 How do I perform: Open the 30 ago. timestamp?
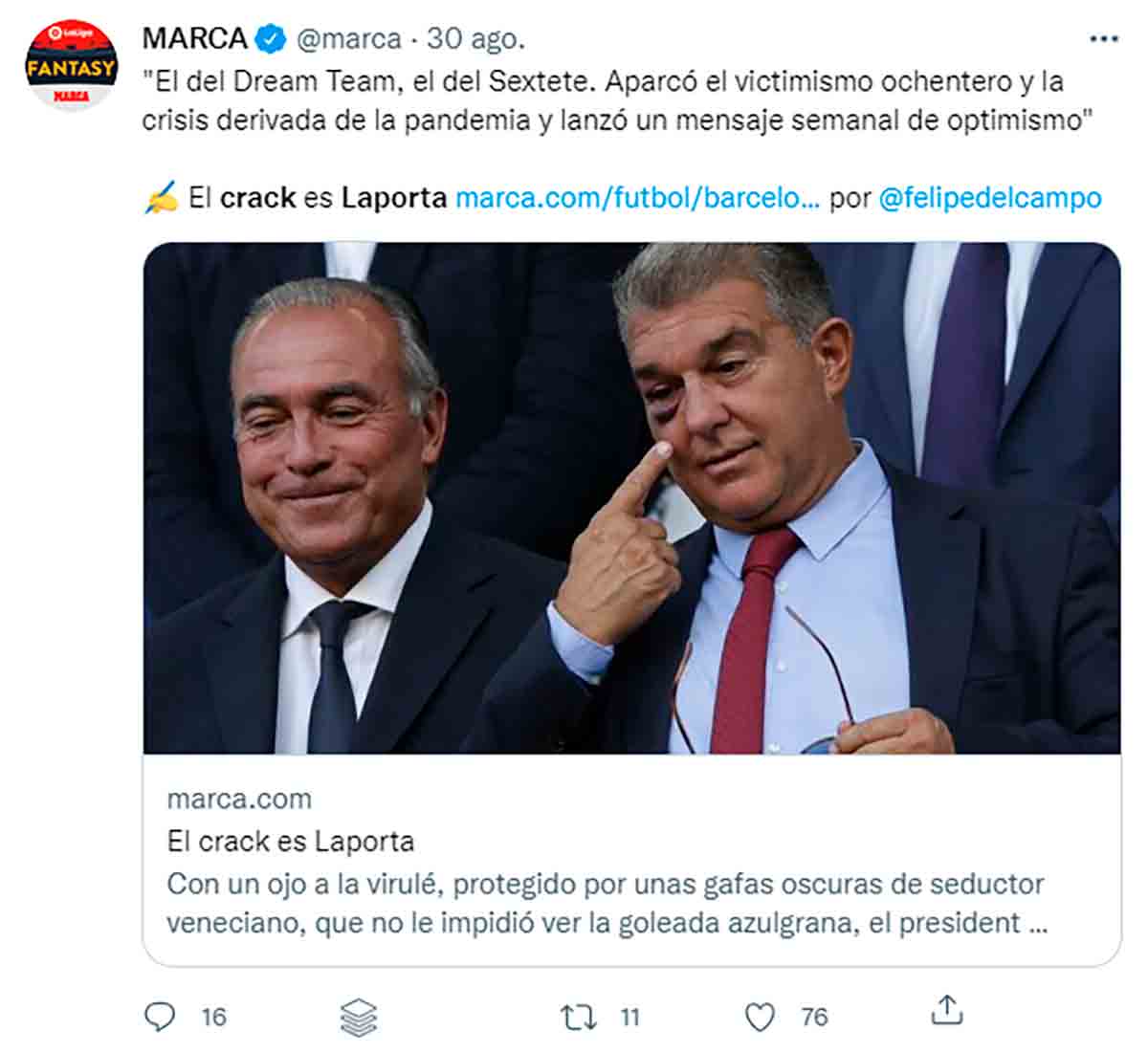(475, 39)
